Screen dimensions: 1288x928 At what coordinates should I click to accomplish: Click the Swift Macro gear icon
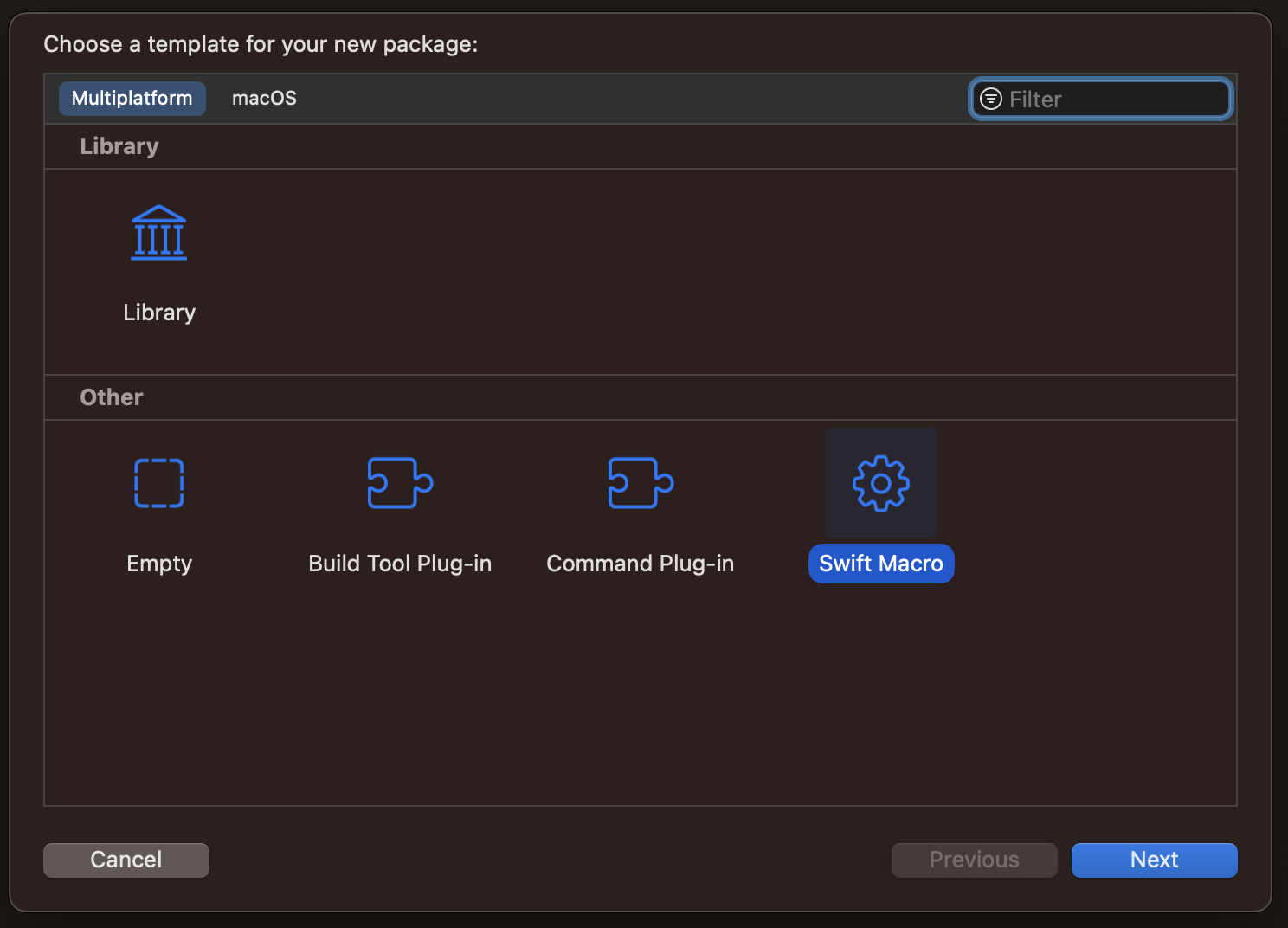[x=881, y=483]
